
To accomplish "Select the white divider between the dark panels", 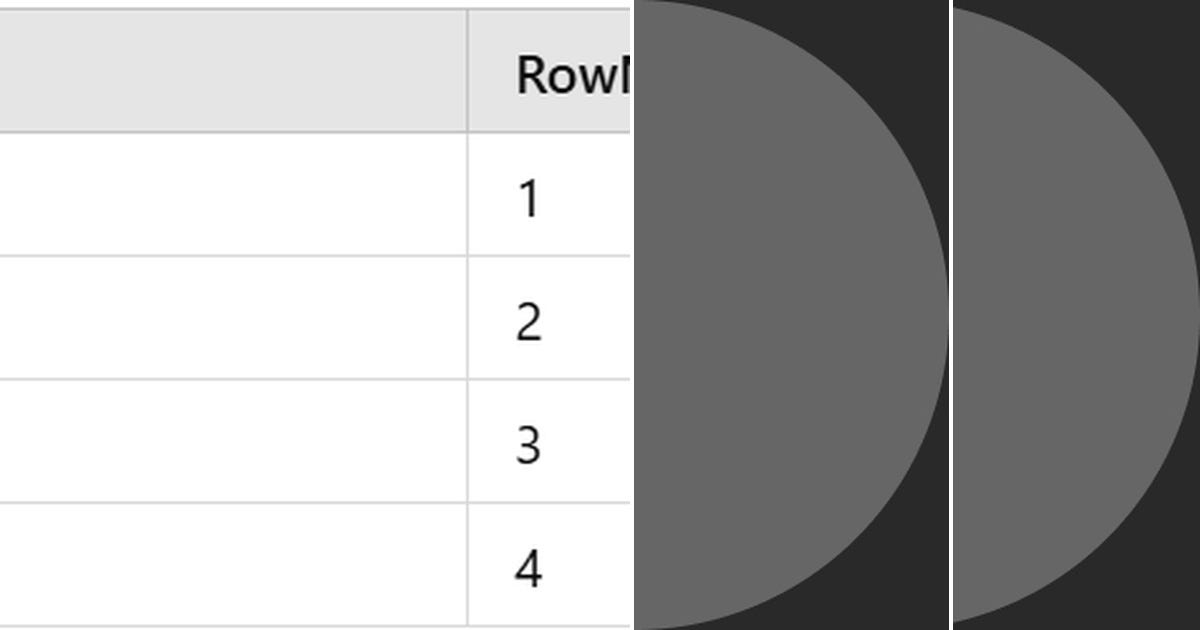I will (951, 315).
